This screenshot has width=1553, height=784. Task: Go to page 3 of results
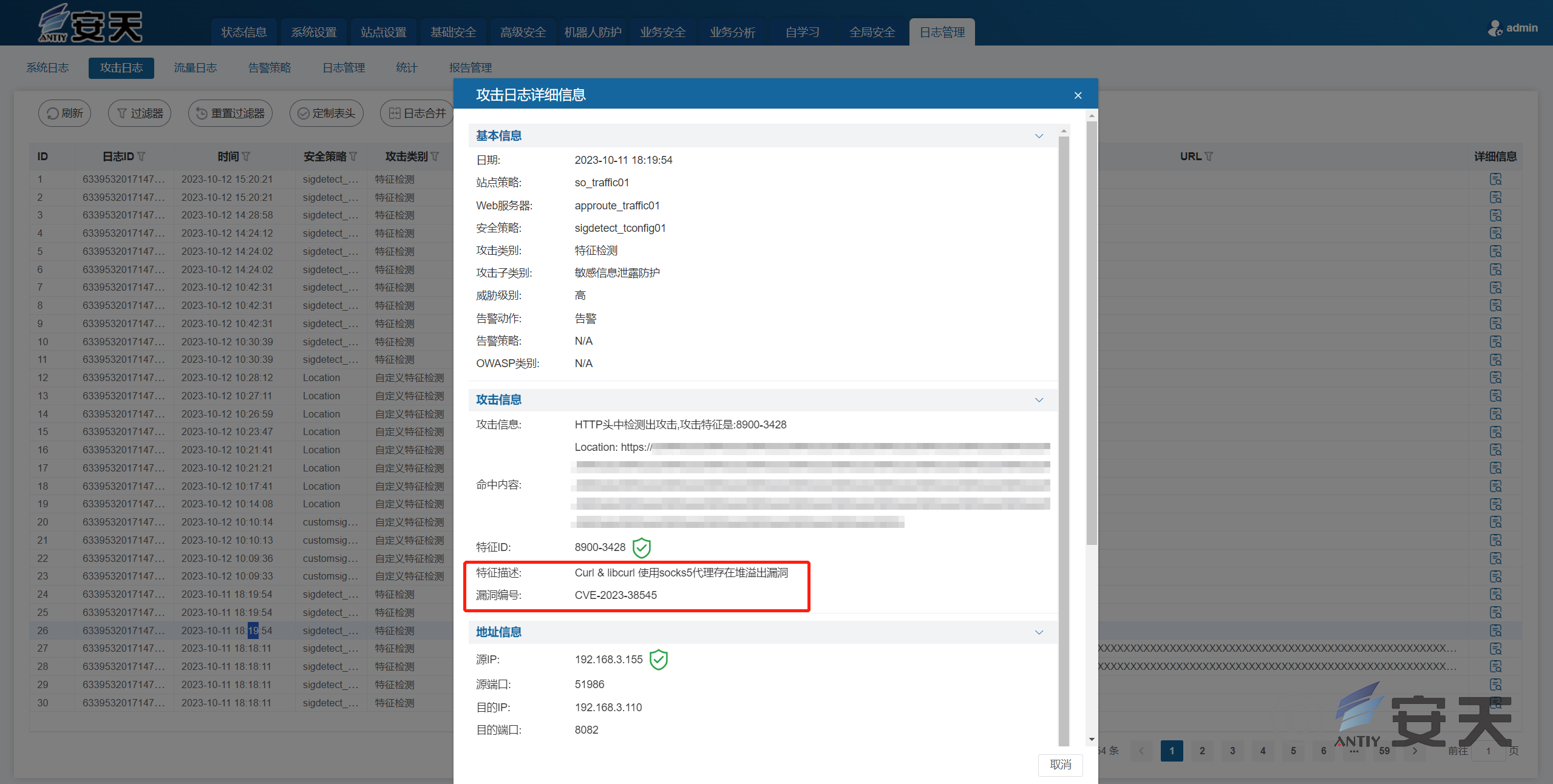point(1232,751)
